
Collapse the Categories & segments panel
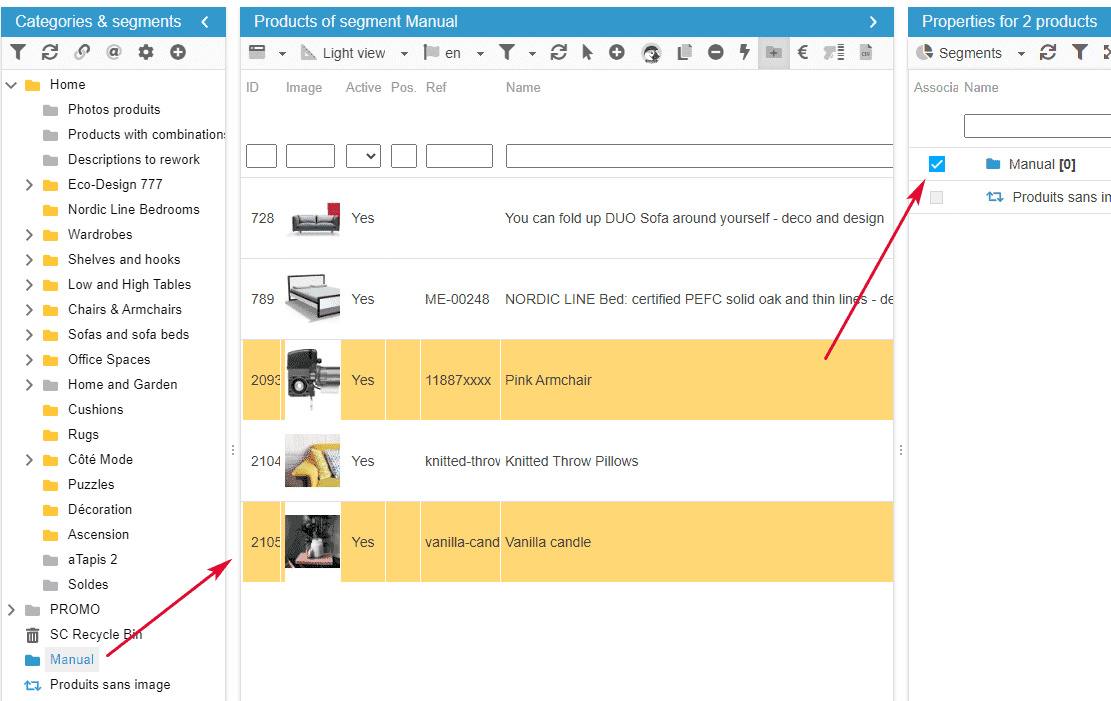coord(205,21)
